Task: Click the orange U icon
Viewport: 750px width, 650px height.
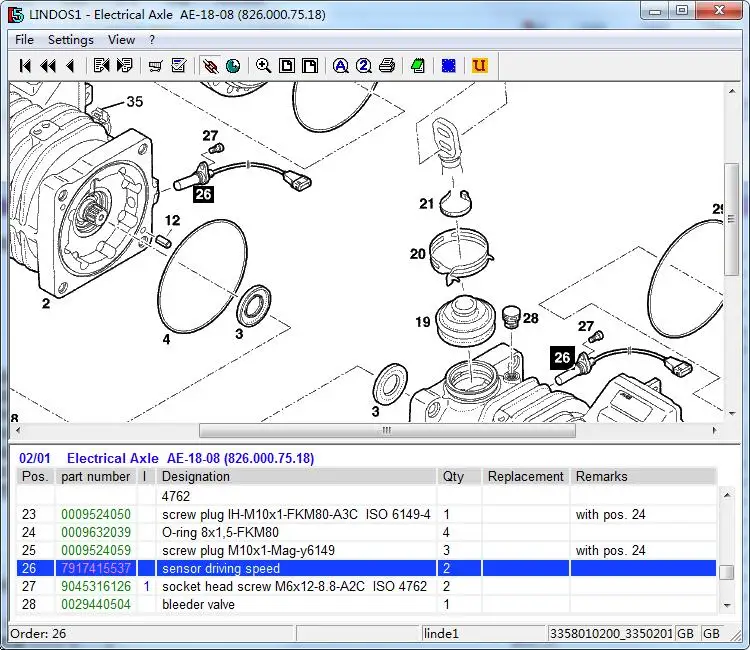Action: [x=479, y=66]
